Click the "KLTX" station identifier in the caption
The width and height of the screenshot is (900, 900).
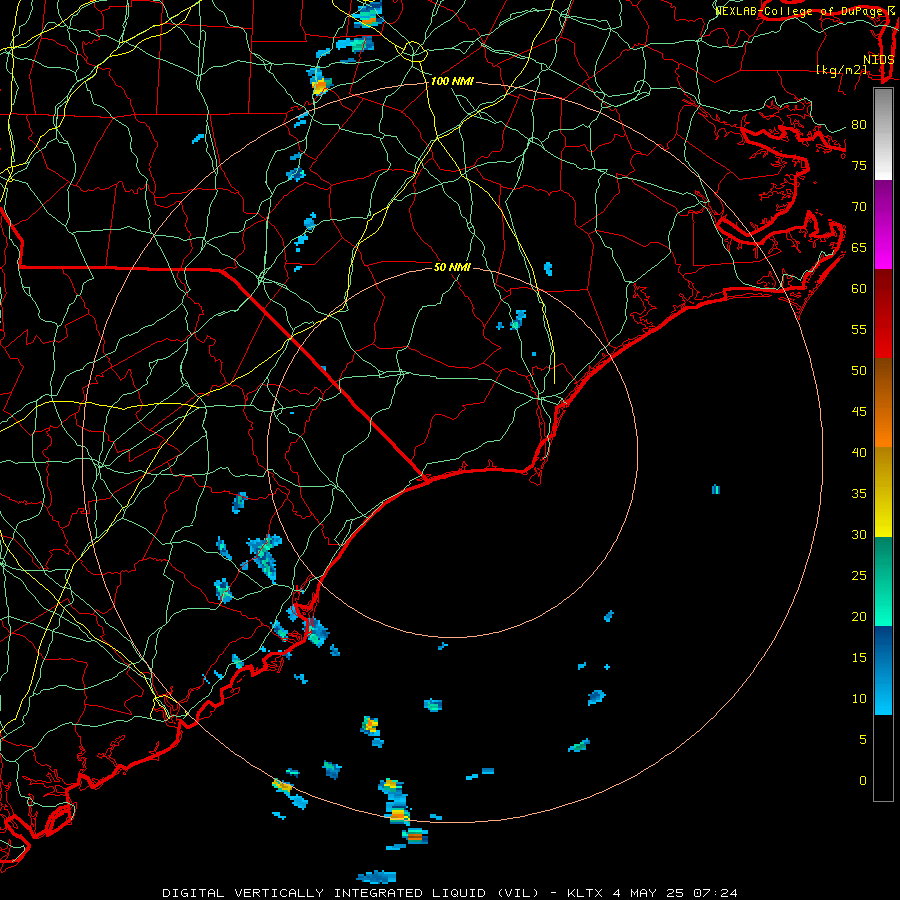[x=585, y=893]
